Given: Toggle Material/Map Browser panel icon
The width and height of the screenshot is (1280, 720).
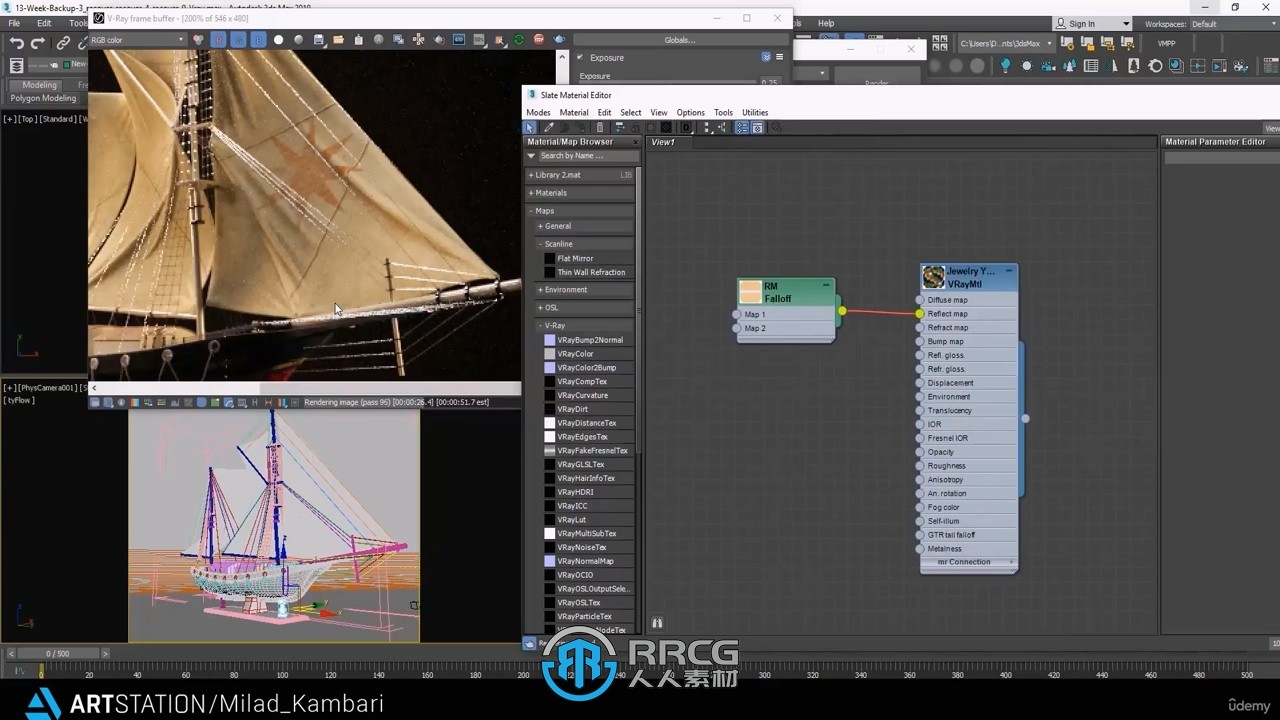Looking at the screenshot, I should (x=742, y=127).
